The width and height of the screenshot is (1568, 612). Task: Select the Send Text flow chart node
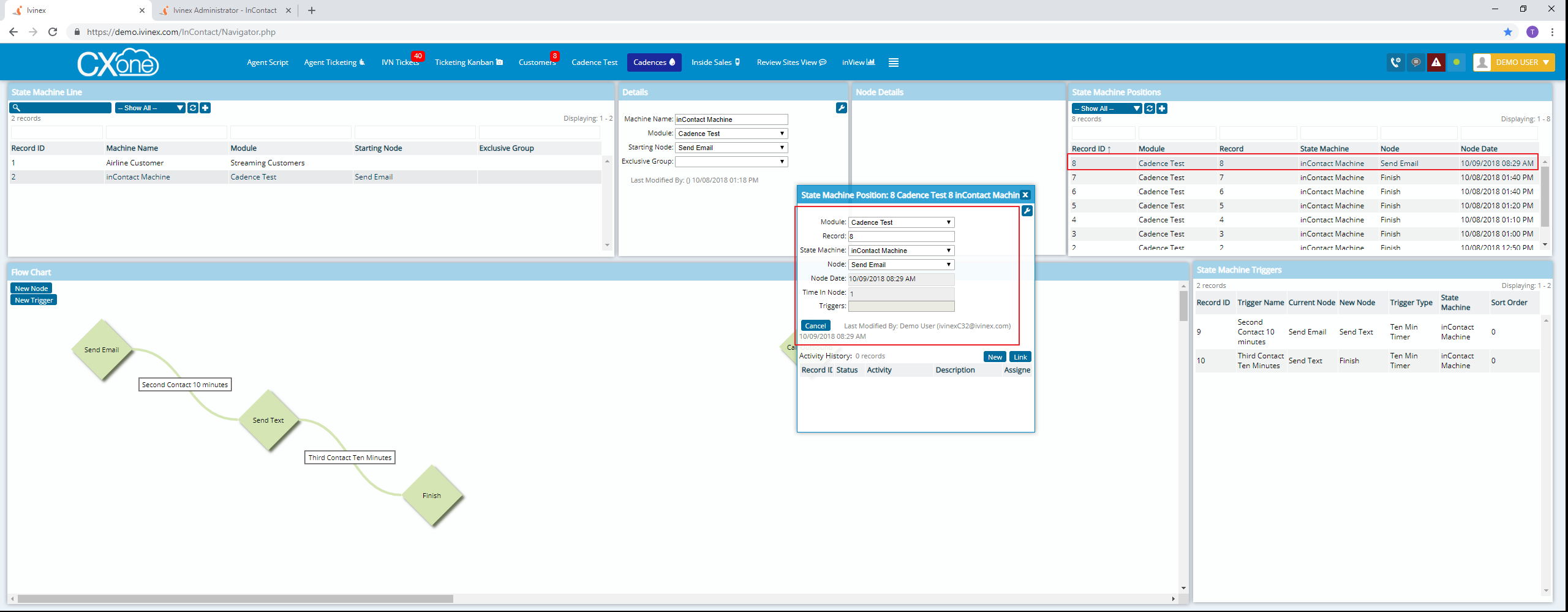click(268, 420)
